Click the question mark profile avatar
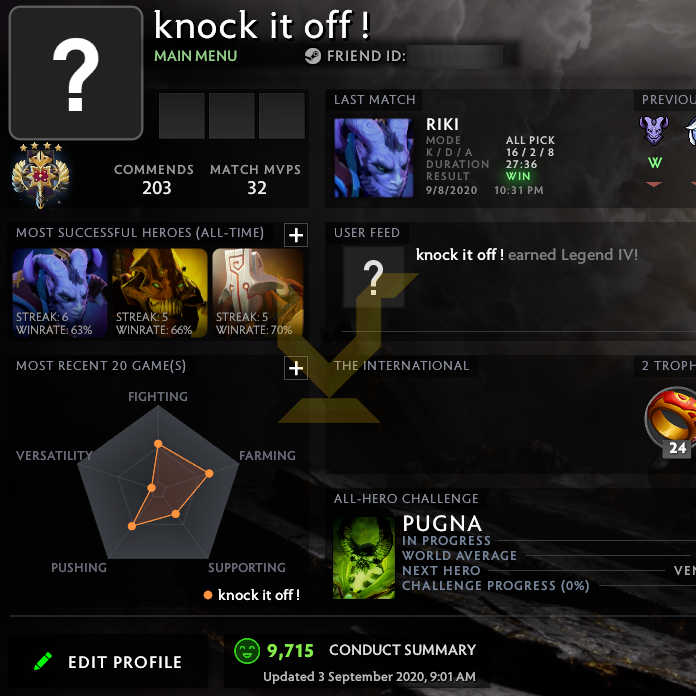Image resolution: width=696 pixels, height=696 pixels. point(76,73)
